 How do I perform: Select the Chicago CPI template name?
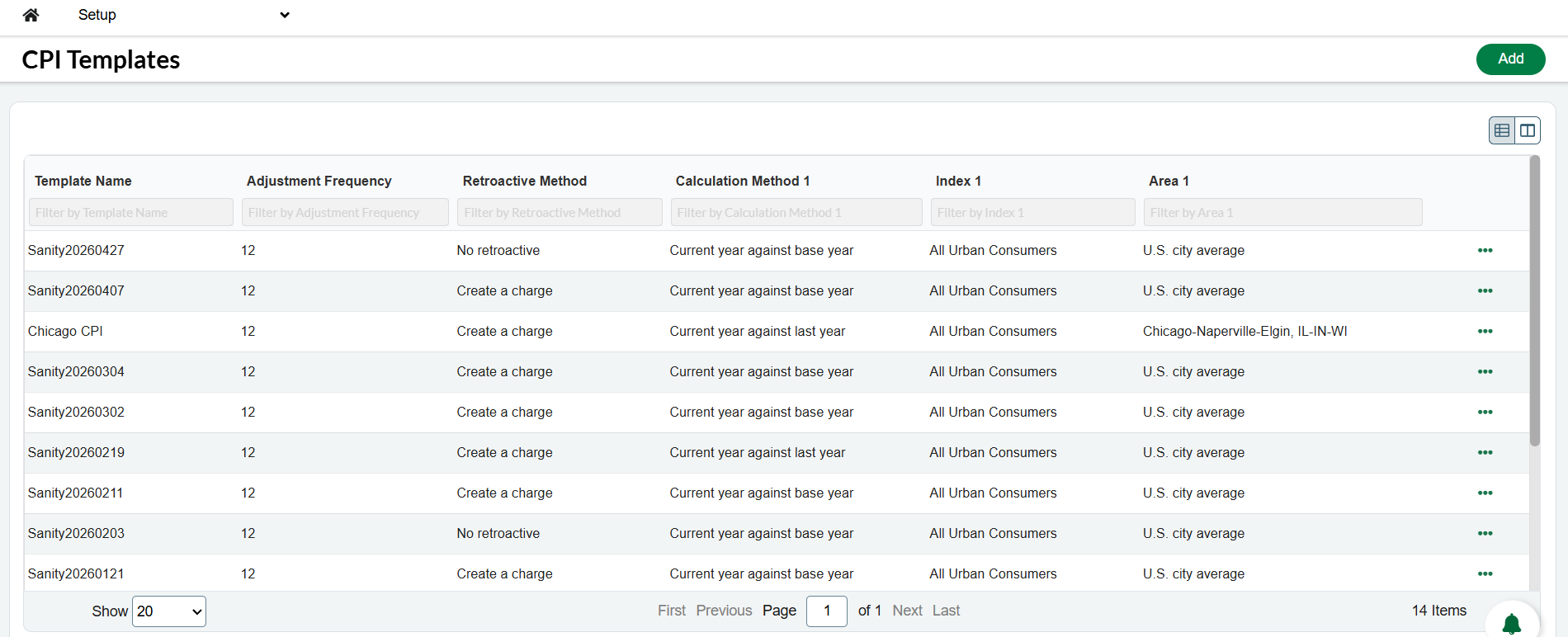[65, 332]
